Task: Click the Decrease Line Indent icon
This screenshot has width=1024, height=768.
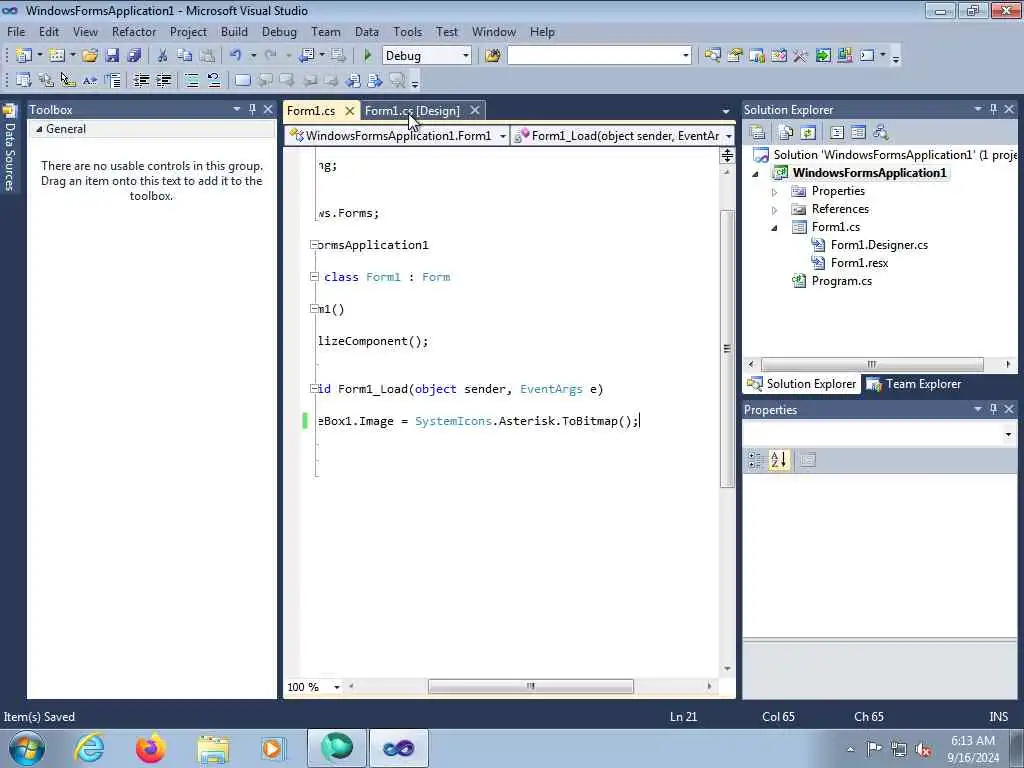Action: tap(141, 80)
